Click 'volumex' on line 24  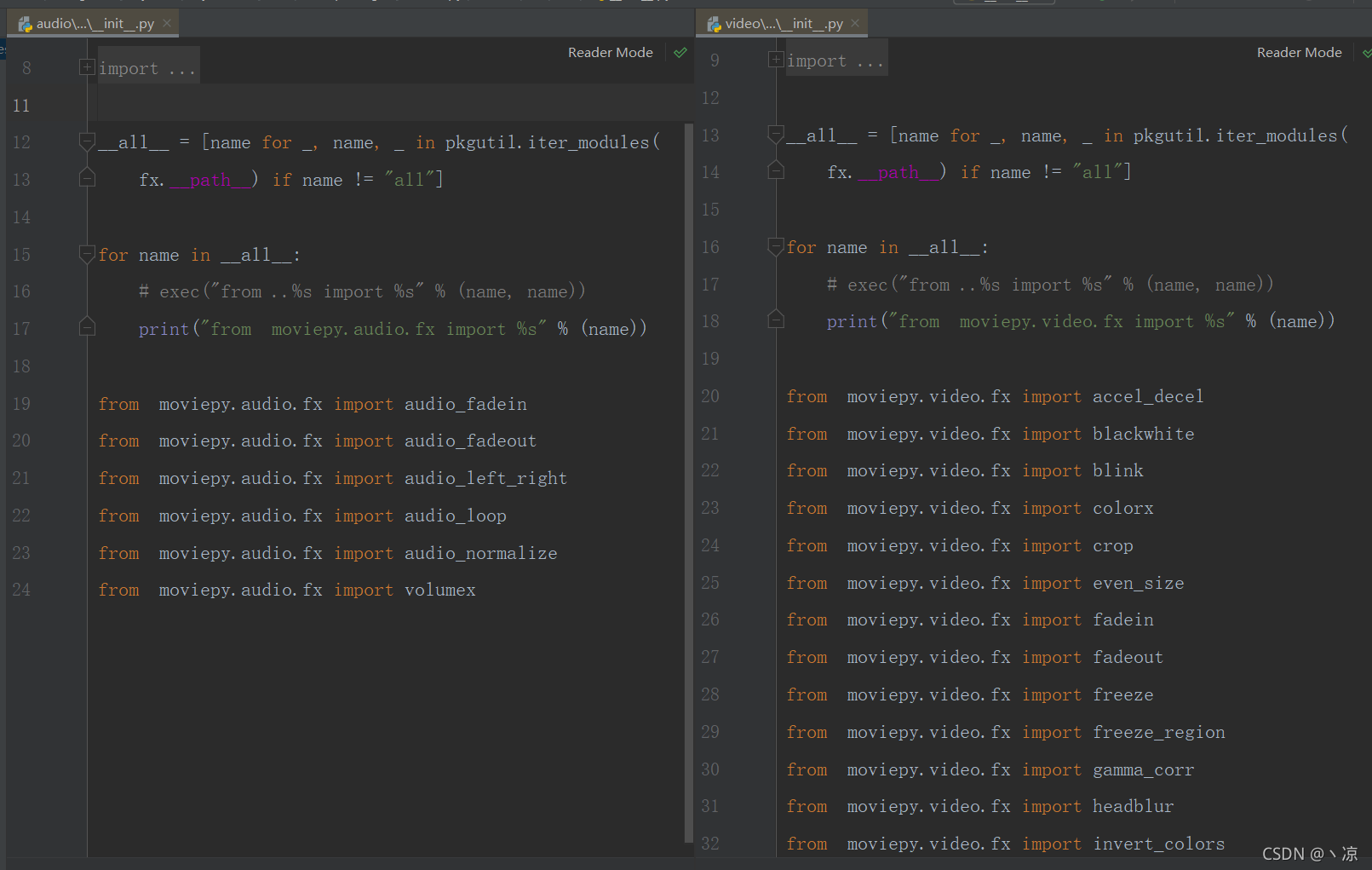click(x=440, y=590)
